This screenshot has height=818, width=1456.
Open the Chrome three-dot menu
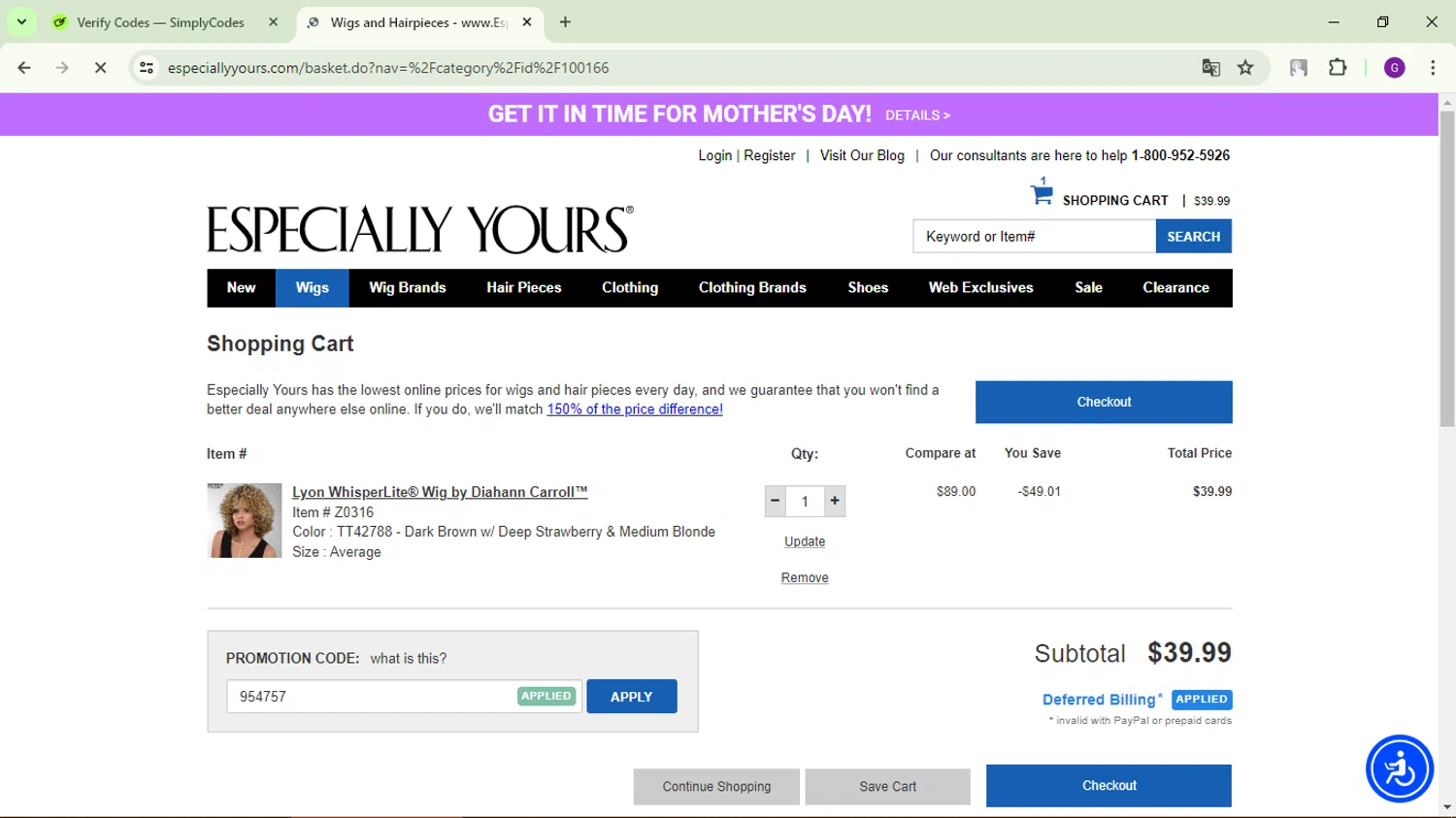[1433, 68]
